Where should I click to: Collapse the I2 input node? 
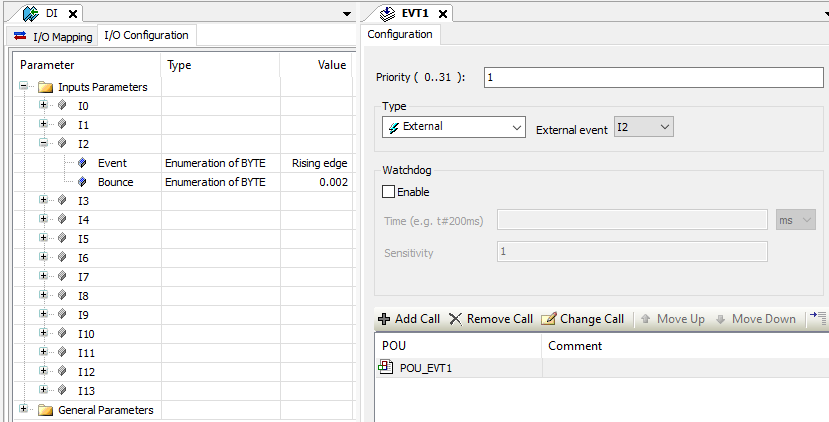[x=43, y=144]
